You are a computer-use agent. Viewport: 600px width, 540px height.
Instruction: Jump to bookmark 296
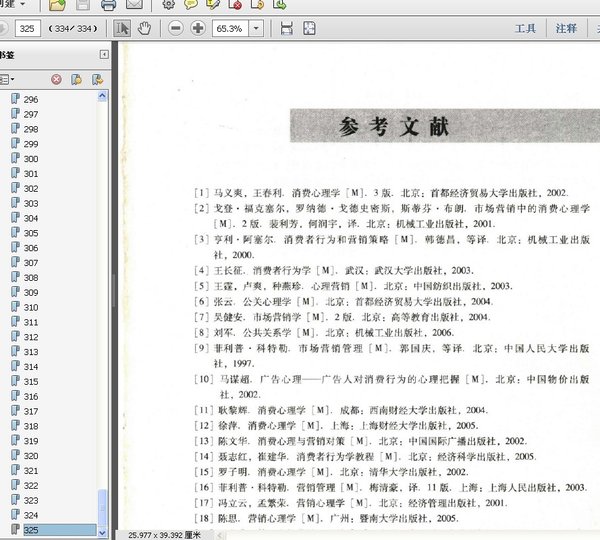[x=31, y=100]
